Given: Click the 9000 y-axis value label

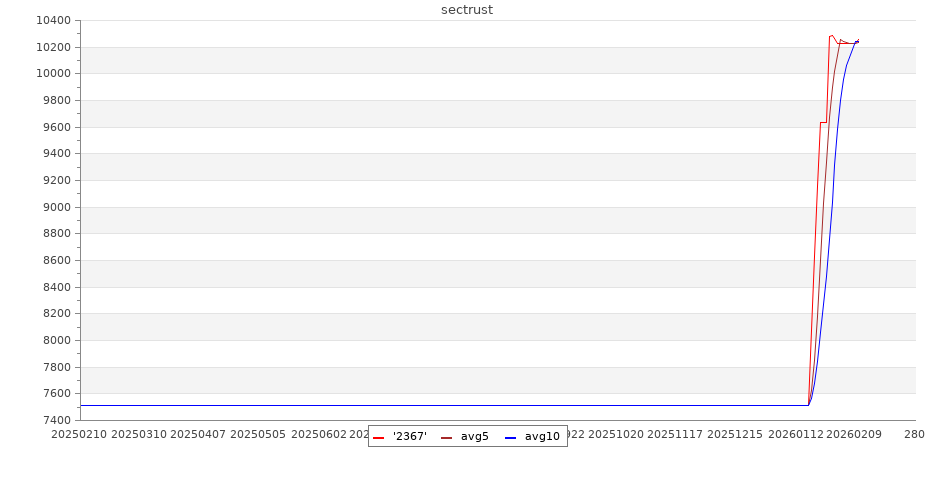Looking at the screenshot, I should (x=55, y=207).
